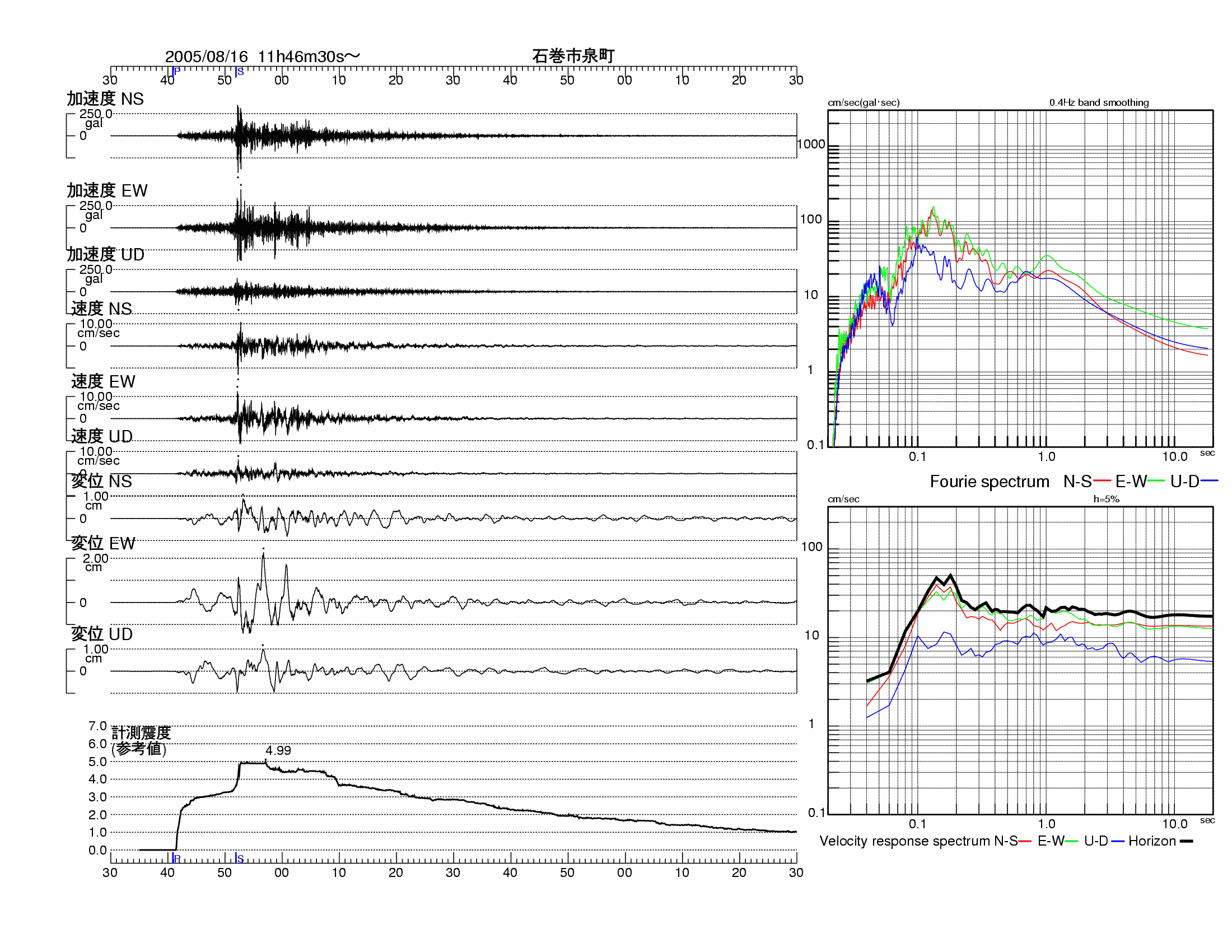The image size is (1232, 952).
Task: Click the cm/sec(gal·sec) unit label
Action: click(x=864, y=102)
